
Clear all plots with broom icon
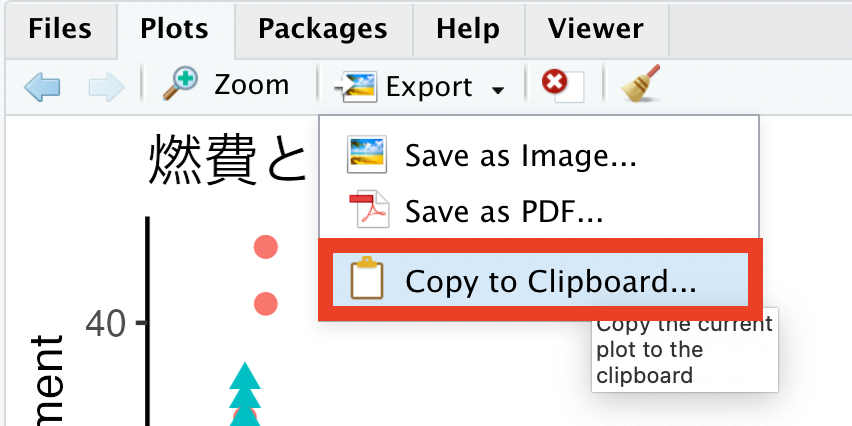641,84
